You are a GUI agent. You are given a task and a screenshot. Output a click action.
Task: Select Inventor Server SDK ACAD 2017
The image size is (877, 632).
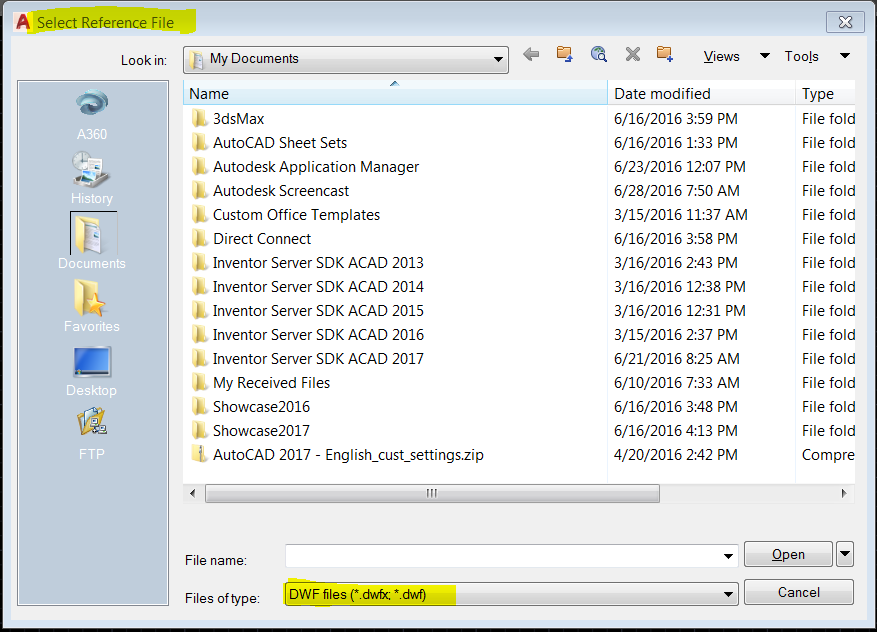pos(308,359)
